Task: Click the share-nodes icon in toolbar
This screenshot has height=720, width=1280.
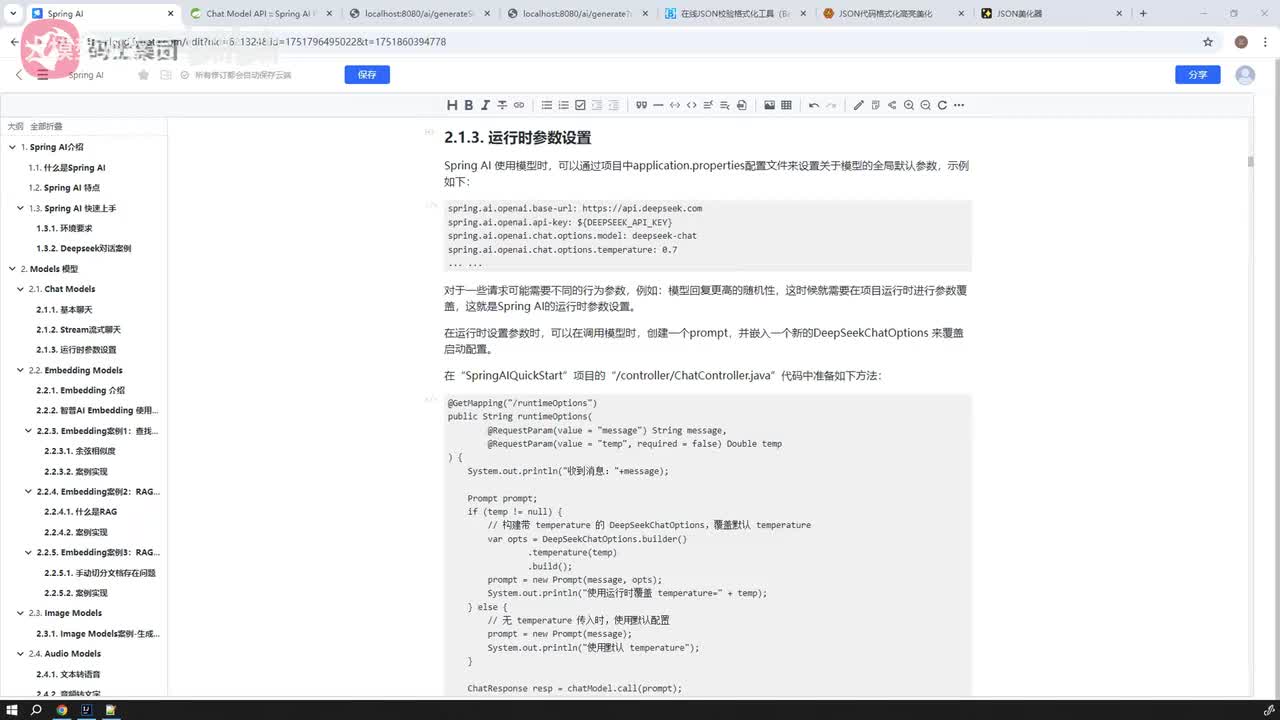Action: pyautogui.click(x=892, y=105)
